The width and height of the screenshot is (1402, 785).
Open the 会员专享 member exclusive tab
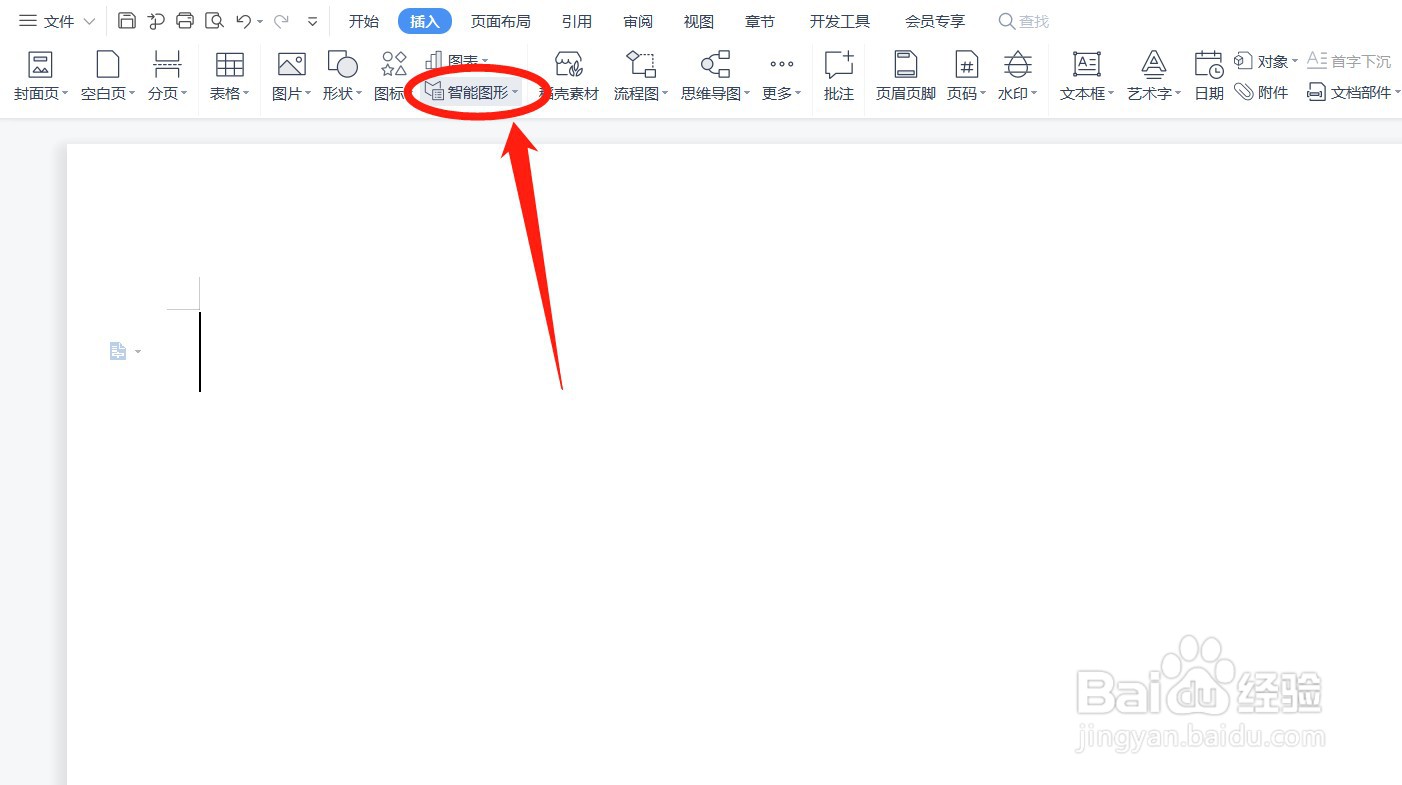click(x=935, y=21)
